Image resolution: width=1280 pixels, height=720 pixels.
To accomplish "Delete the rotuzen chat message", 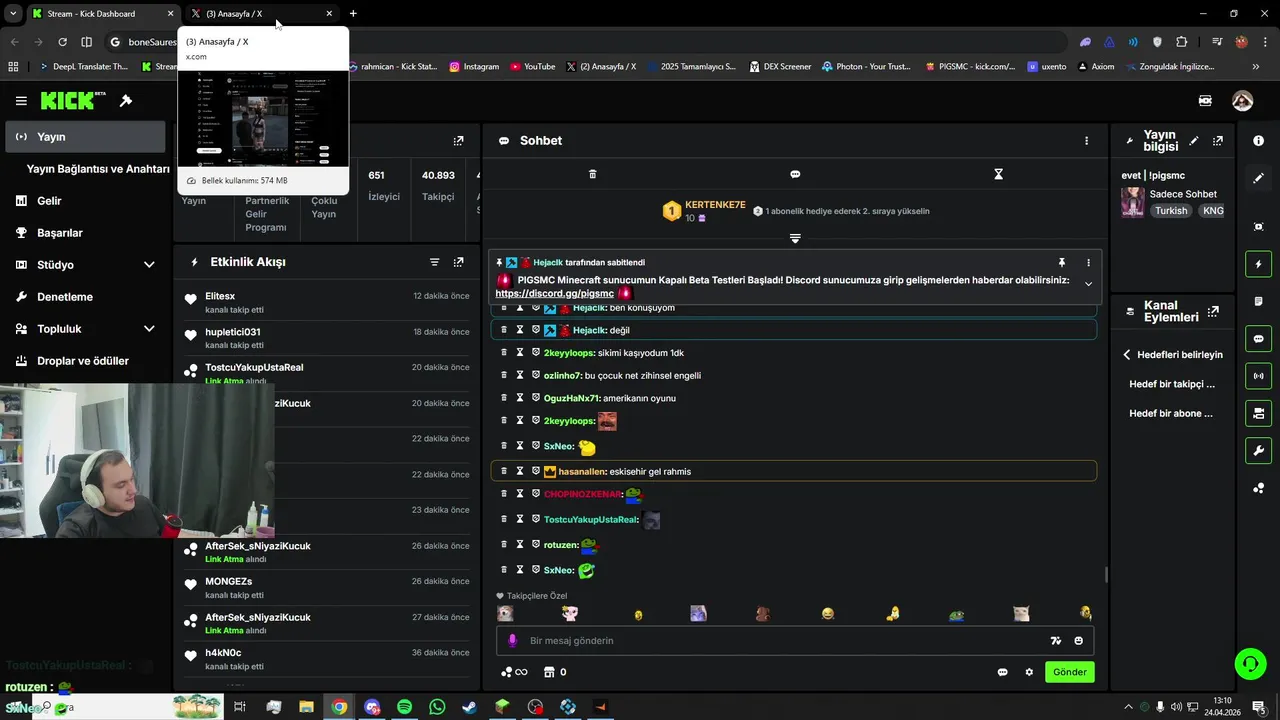I will click(504, 545).
